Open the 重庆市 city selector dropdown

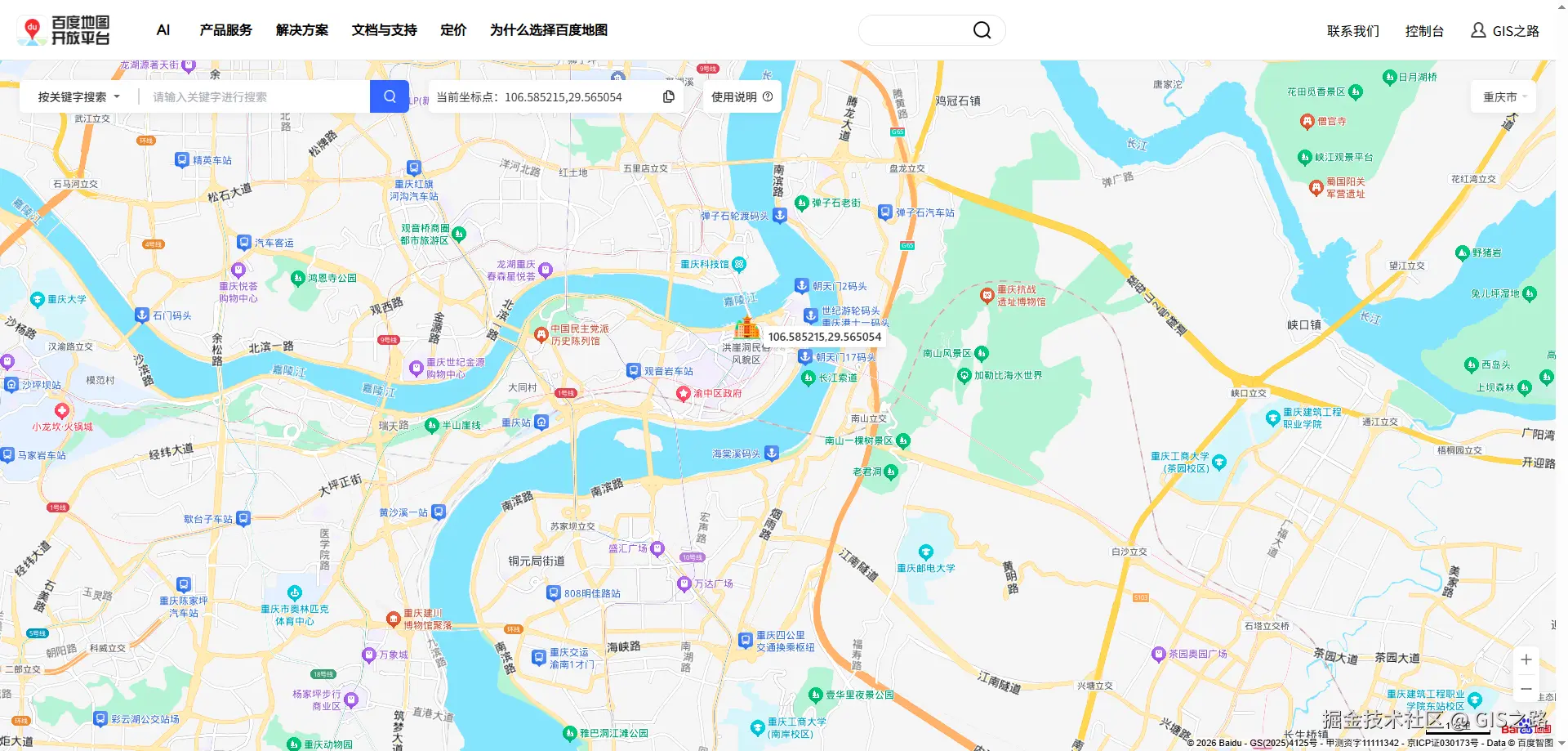[x=1505, y=96]
